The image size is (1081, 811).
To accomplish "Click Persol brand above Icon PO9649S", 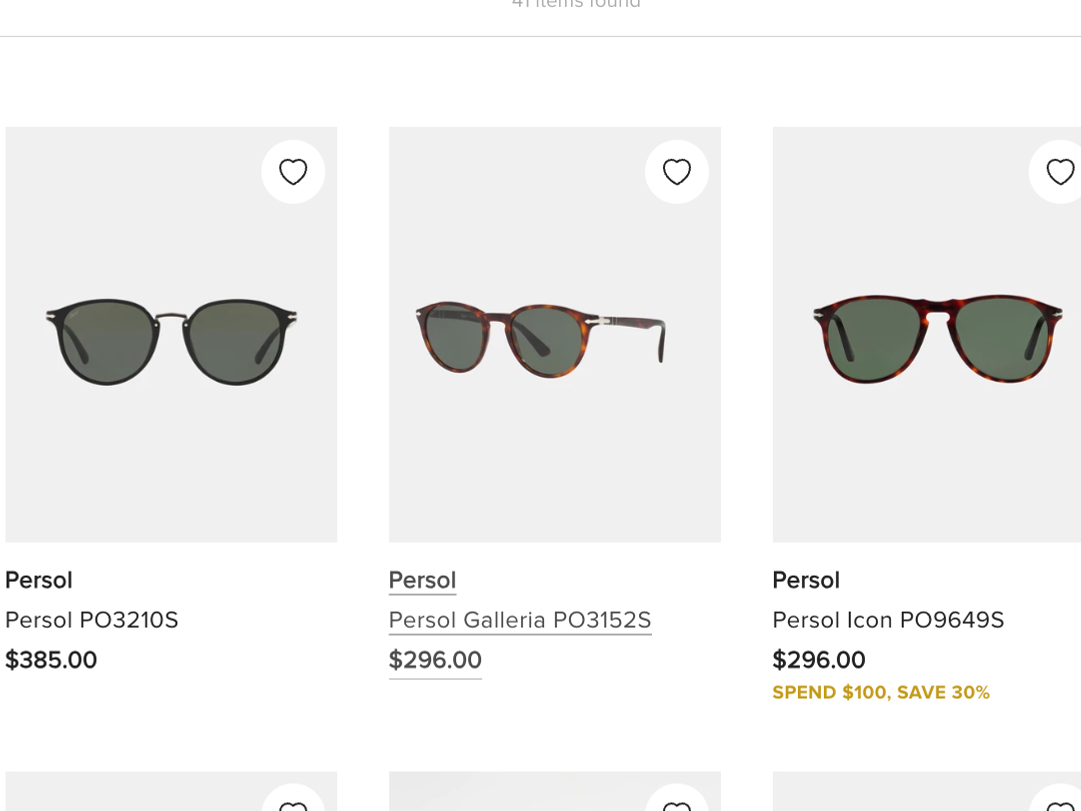I will pos(806,580).
